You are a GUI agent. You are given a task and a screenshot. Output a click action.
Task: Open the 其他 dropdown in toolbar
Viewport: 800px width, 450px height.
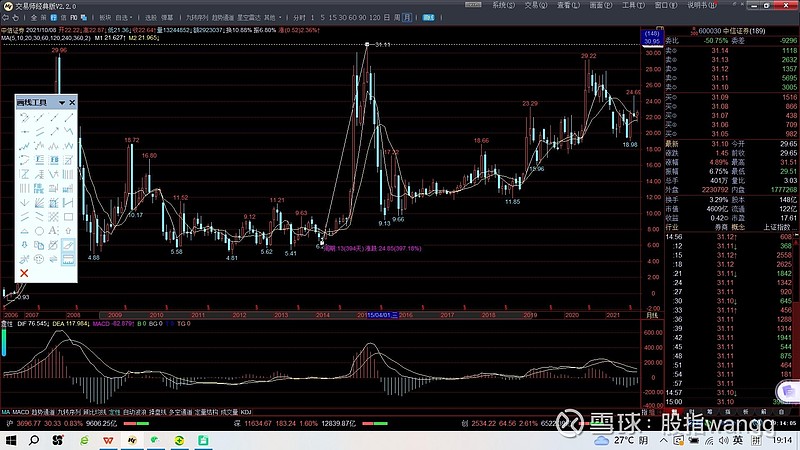(x=272, y=17)
